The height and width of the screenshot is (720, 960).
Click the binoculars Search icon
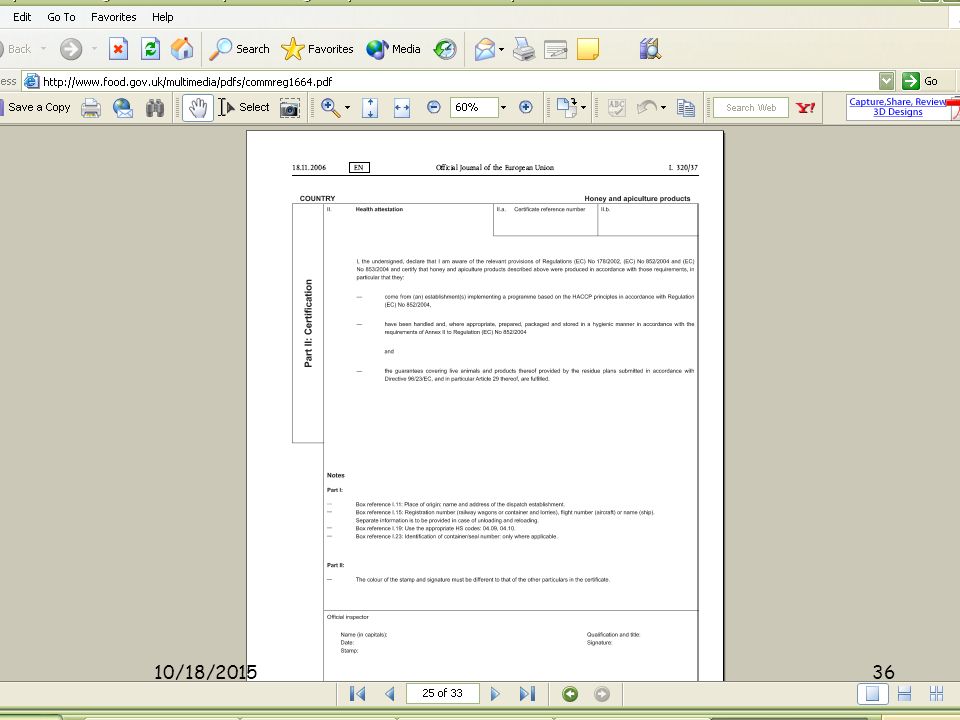coord(155,108)
